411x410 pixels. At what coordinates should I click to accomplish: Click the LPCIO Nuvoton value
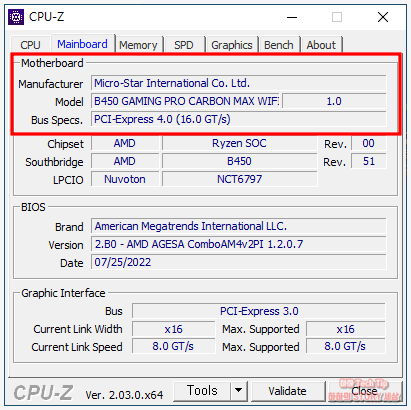coord(125,179)
